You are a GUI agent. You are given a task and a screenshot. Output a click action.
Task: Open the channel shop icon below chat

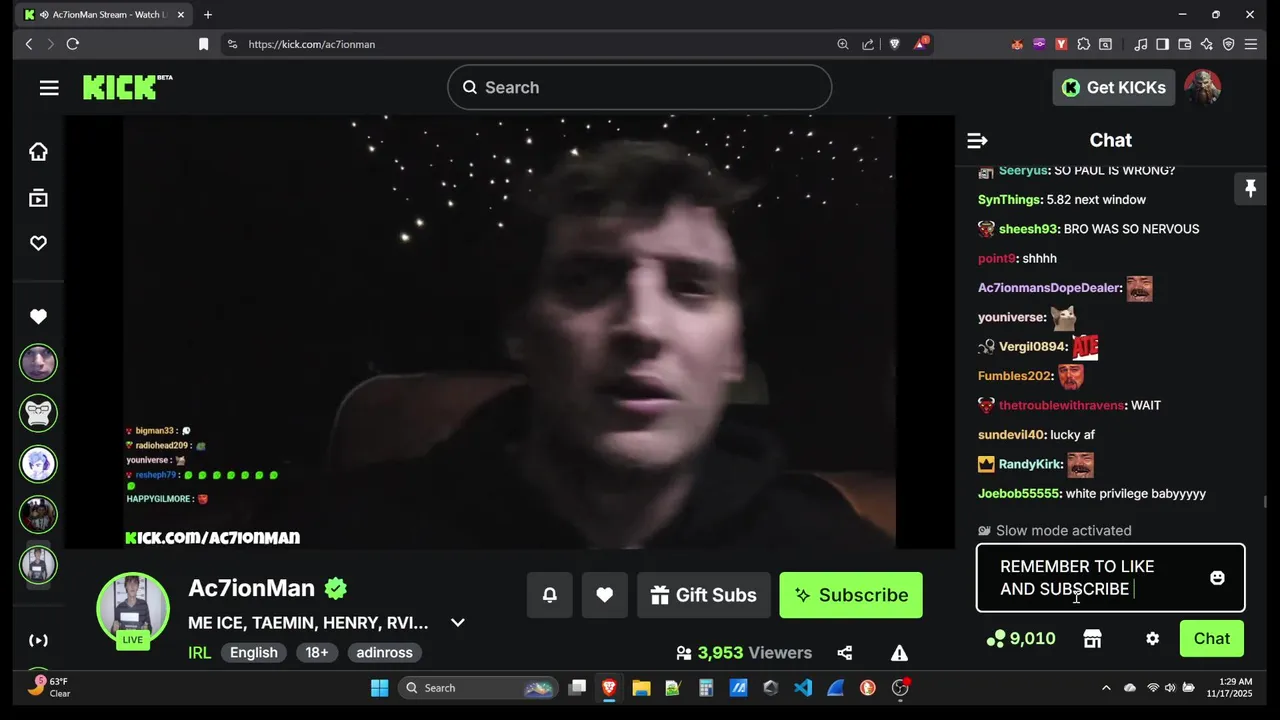click(1093, 639)
